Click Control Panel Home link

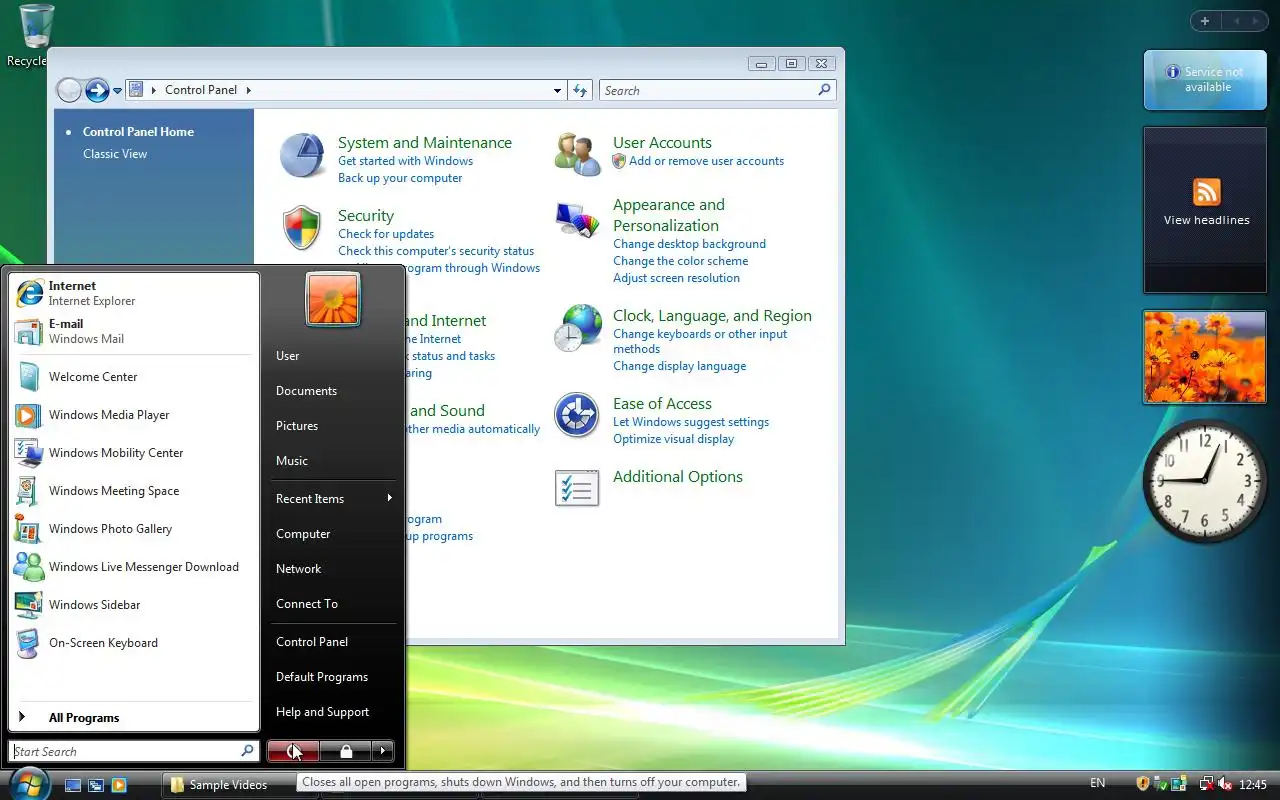pos(138,132)
